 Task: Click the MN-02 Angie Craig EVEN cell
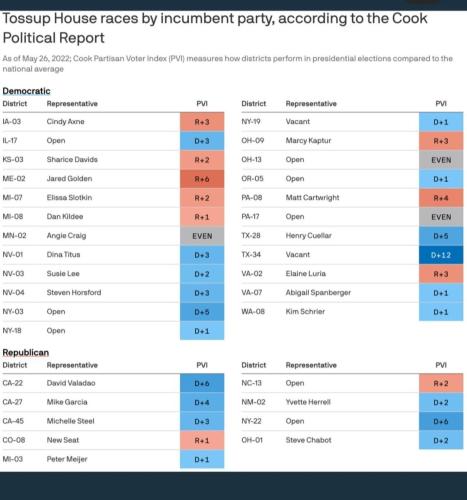(x=202, y=236)
